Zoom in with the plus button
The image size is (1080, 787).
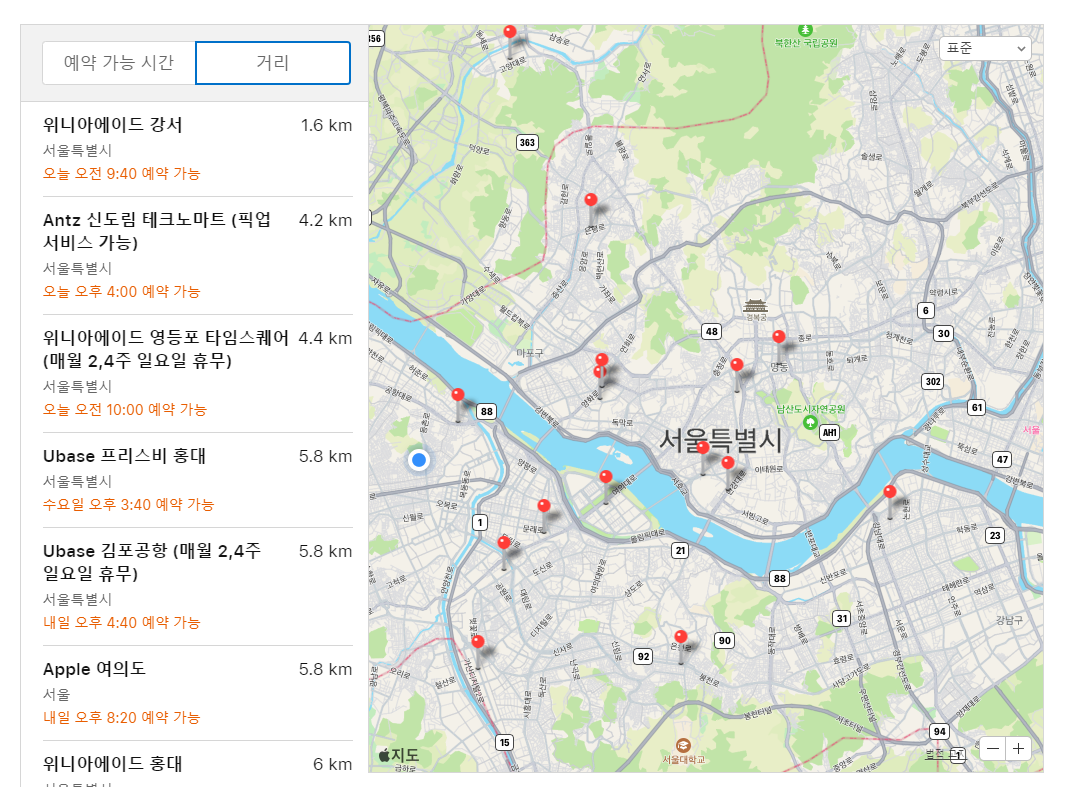1019,748
